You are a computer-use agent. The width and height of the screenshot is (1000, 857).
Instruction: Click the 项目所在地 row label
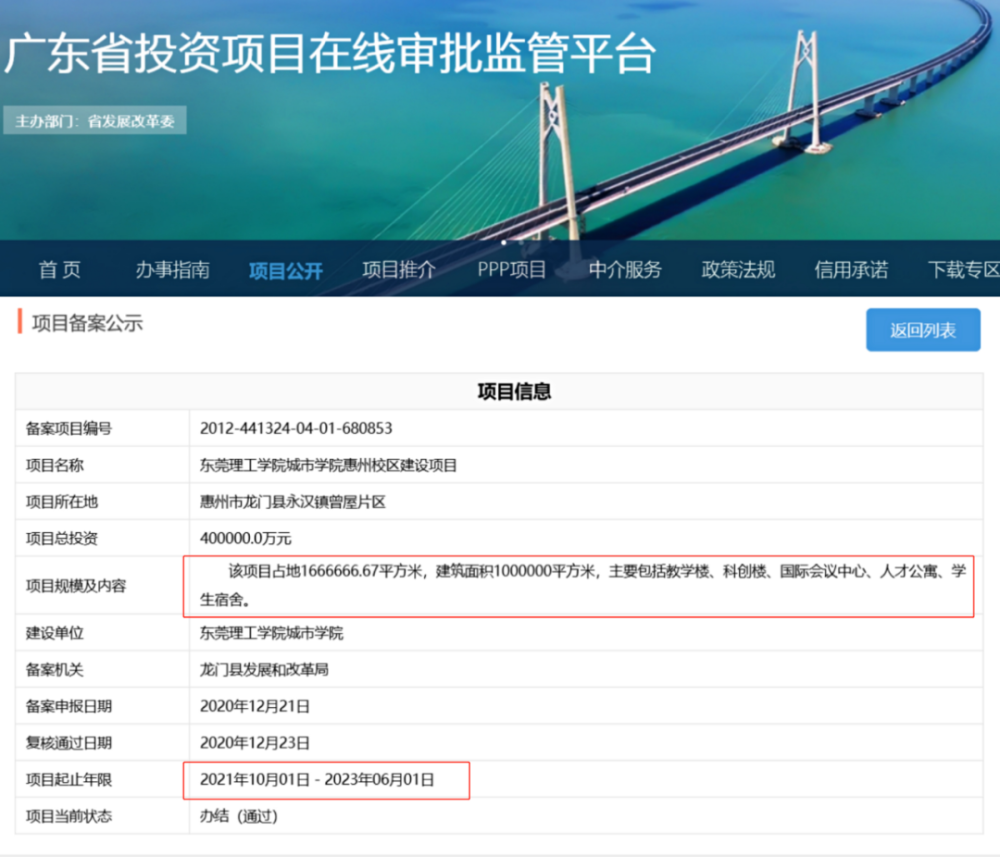click(62, 502)
